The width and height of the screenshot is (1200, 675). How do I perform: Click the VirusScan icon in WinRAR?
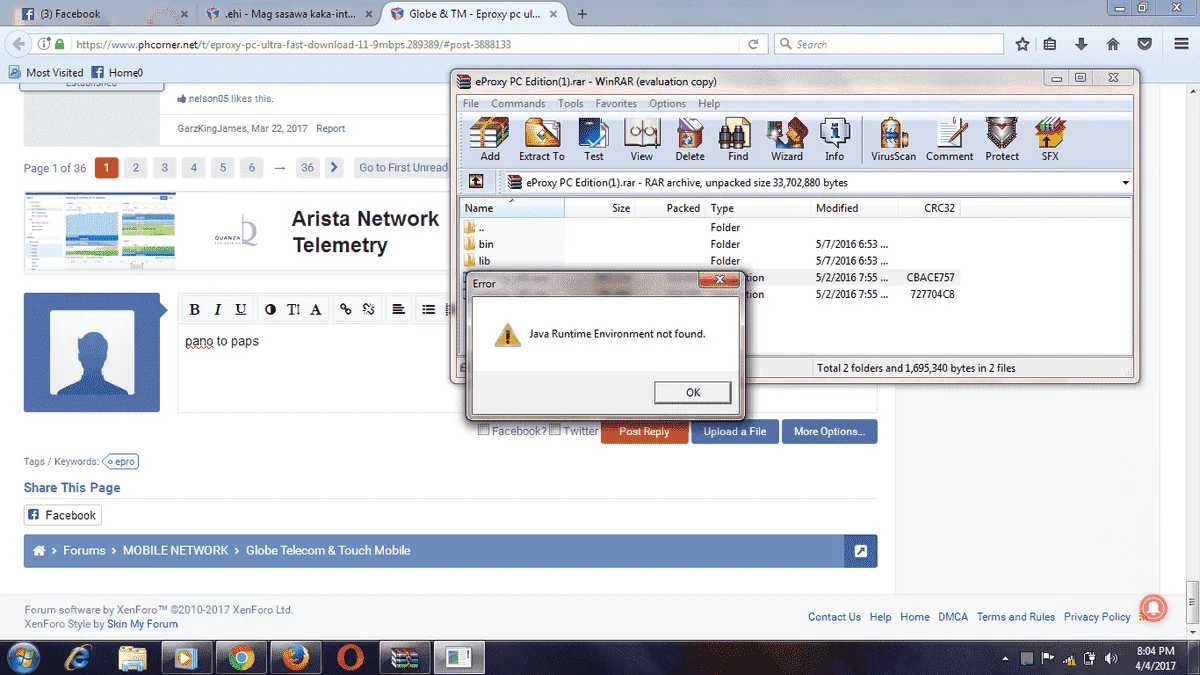(x=893, y=138)
